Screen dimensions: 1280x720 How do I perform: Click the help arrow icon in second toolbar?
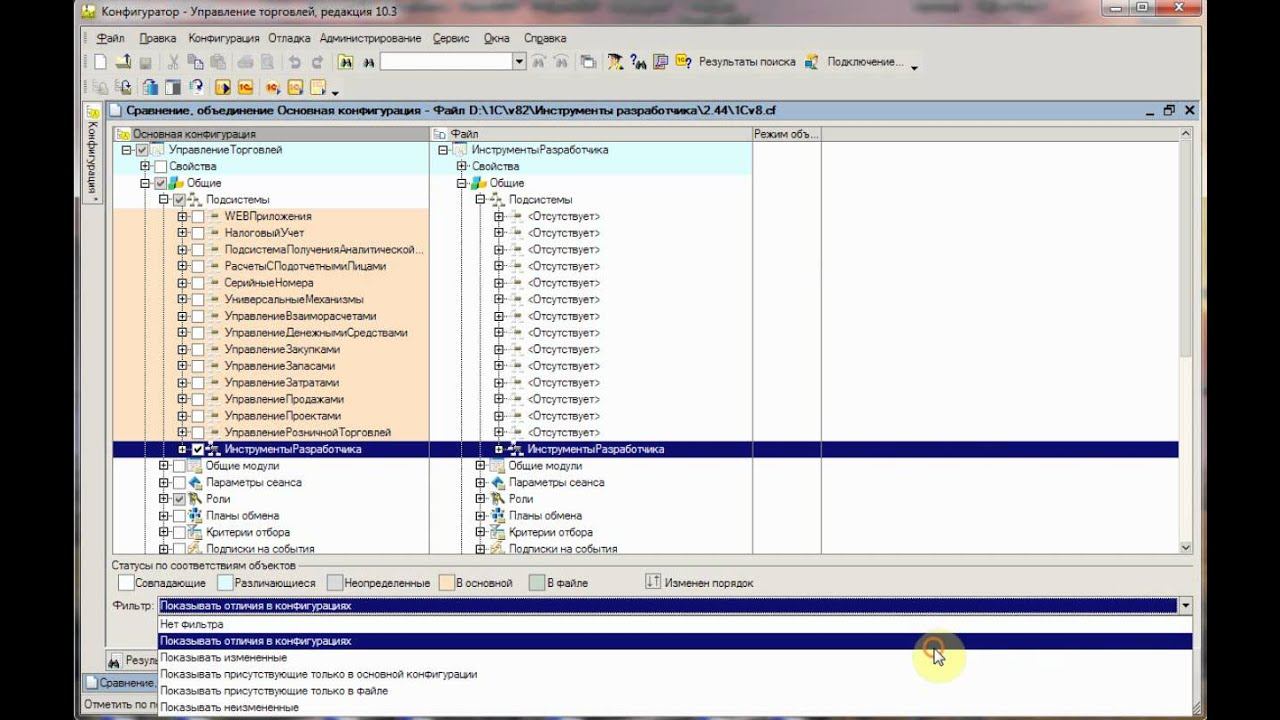pyautogui.click(x=197, y=87)
